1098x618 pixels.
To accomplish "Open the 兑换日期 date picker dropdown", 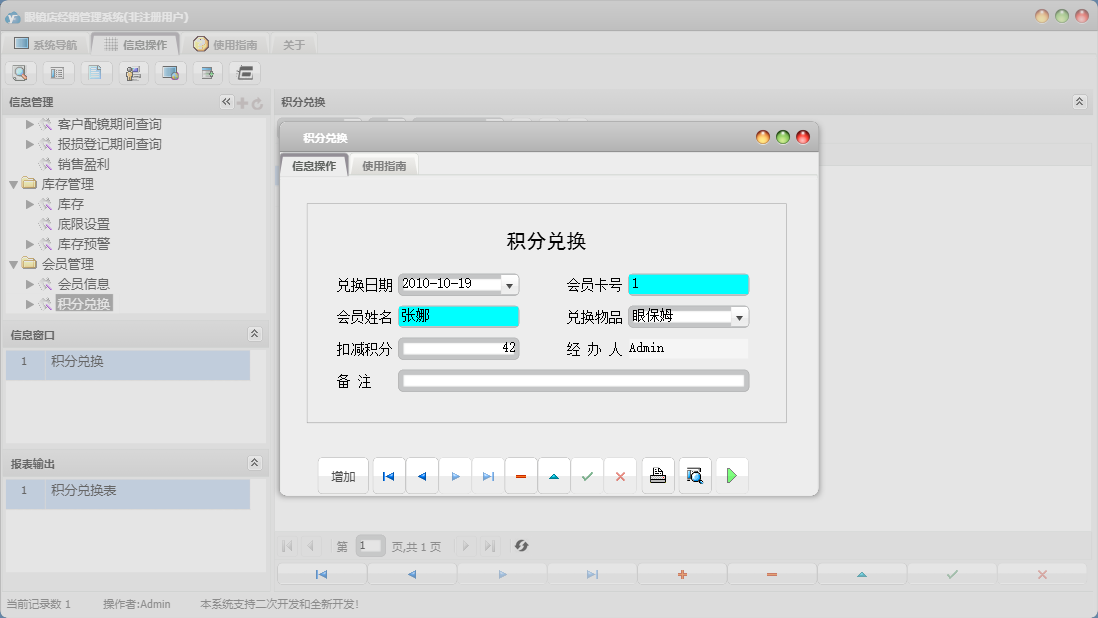I will 510,284.
